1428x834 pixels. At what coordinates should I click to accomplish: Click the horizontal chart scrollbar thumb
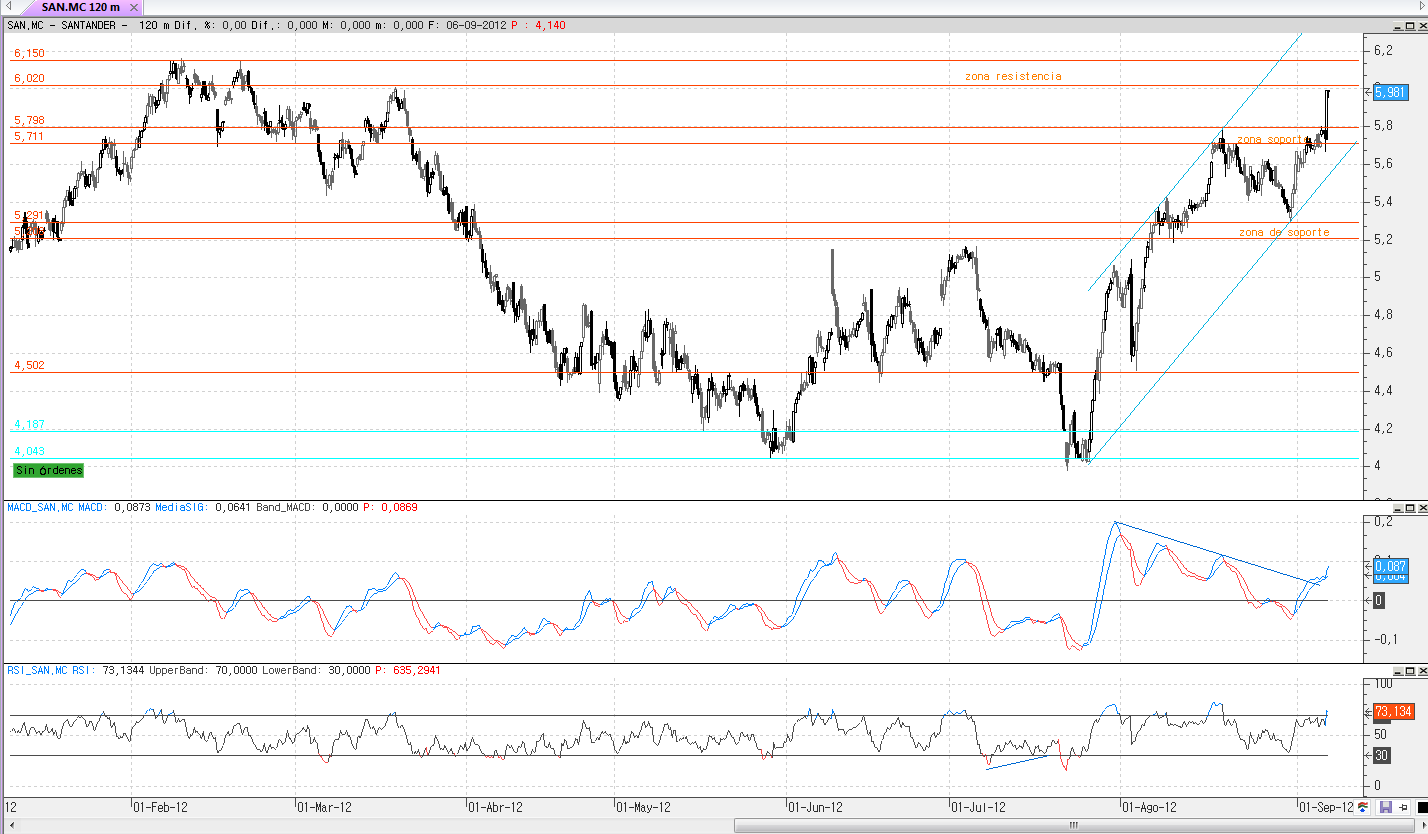[x=1074, y=826]
